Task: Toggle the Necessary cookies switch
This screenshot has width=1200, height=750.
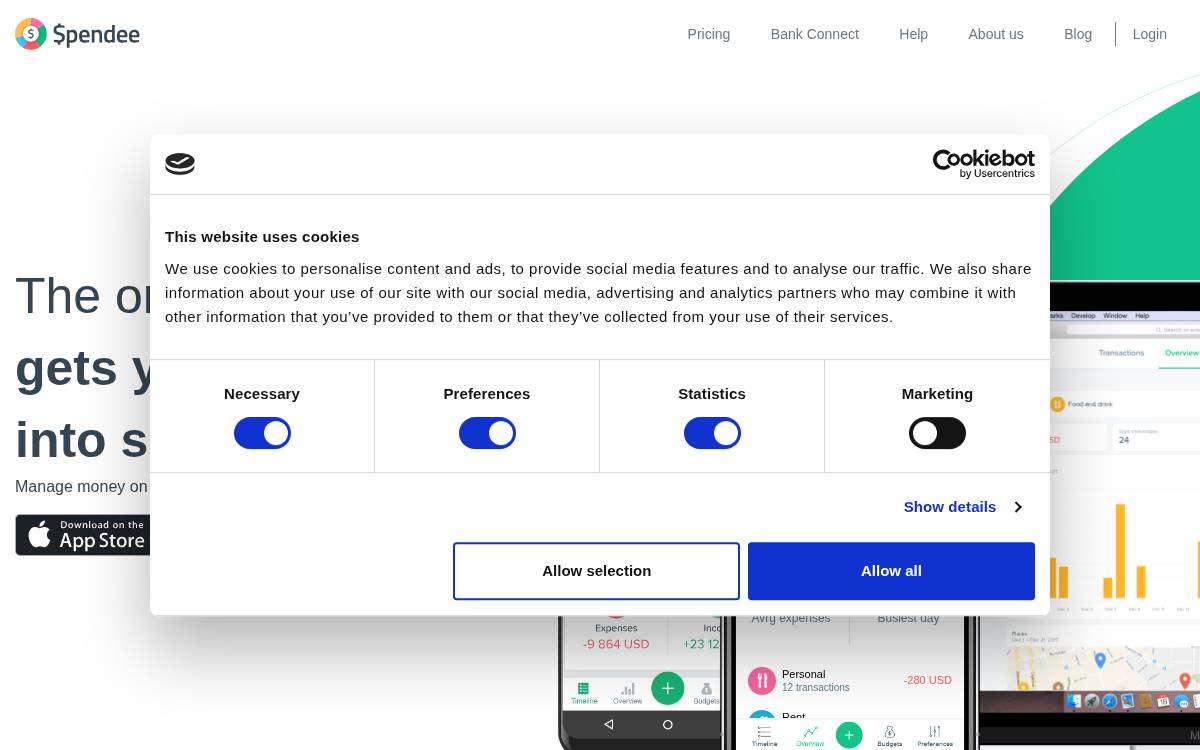Action: pos(262,433)
